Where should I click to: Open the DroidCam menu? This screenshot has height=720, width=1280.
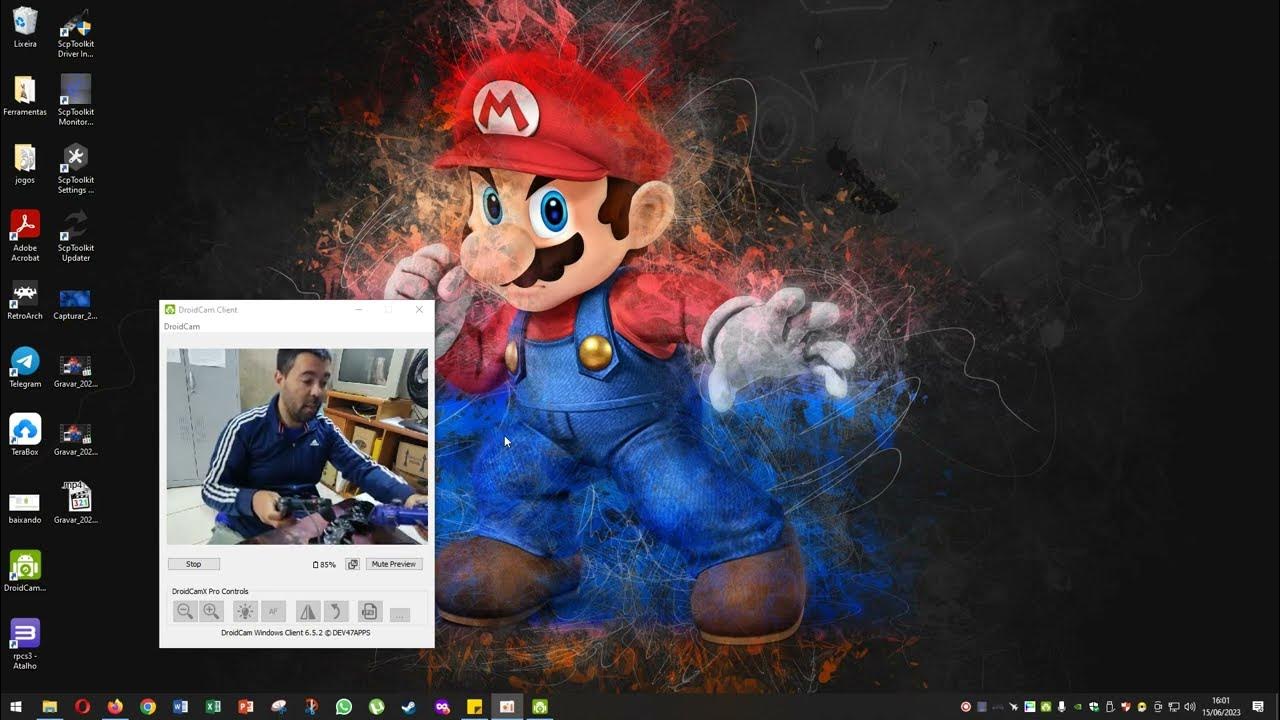click(x=182, y=327)
